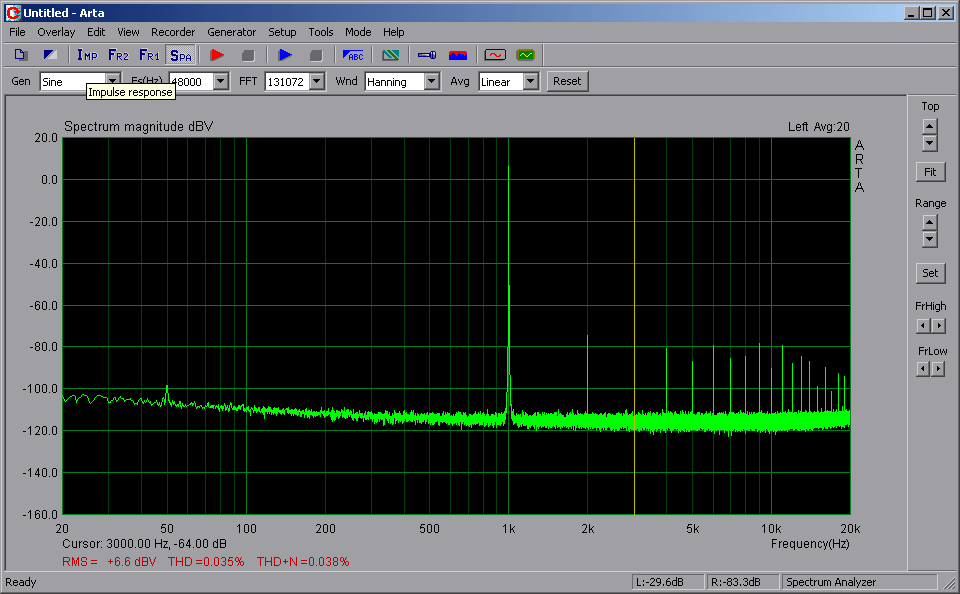Click the red time waveform display icon

click(x=495, y=55)
